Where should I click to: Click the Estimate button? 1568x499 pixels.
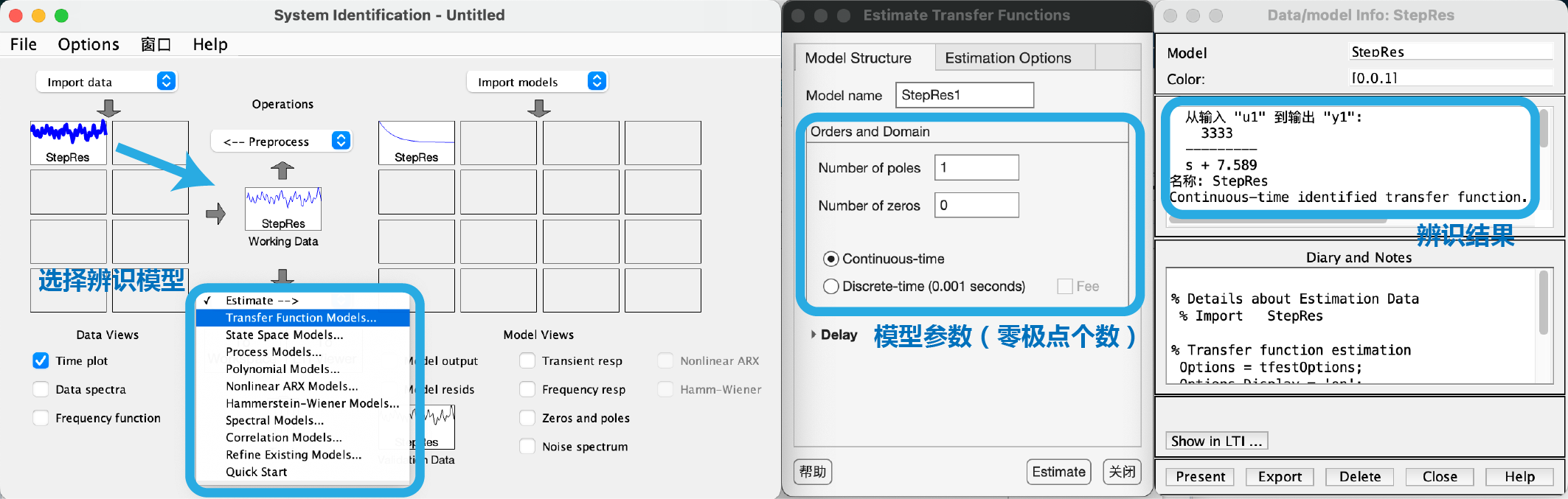click(x=1058, y=472)
